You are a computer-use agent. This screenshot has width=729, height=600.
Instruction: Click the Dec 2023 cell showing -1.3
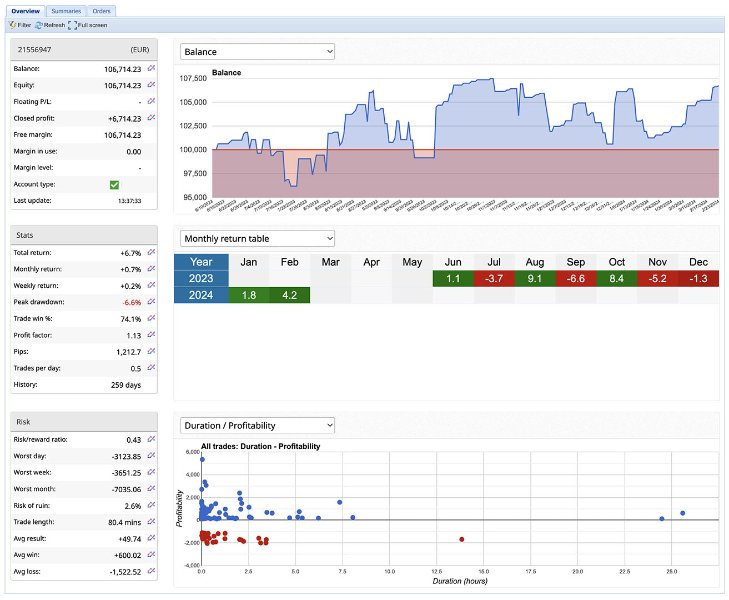698,278
